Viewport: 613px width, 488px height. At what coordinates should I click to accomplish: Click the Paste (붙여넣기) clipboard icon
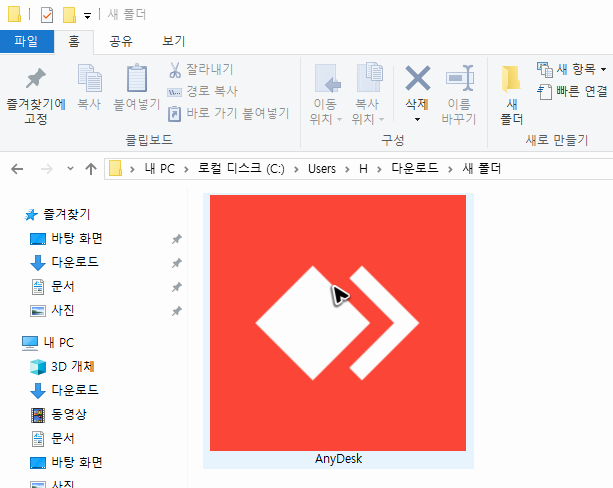[x=137, y=78]
